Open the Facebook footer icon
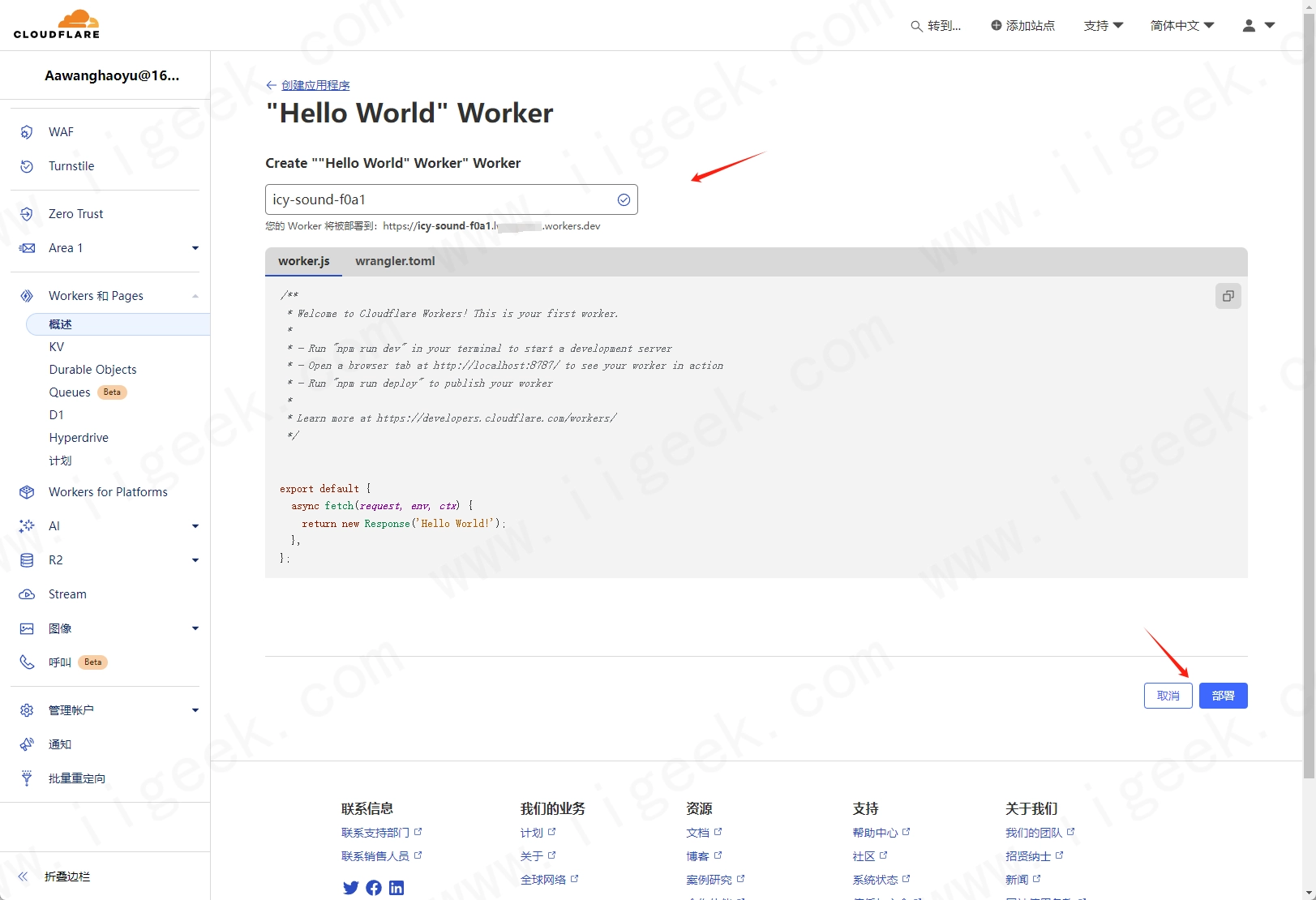 pos(374,888)
